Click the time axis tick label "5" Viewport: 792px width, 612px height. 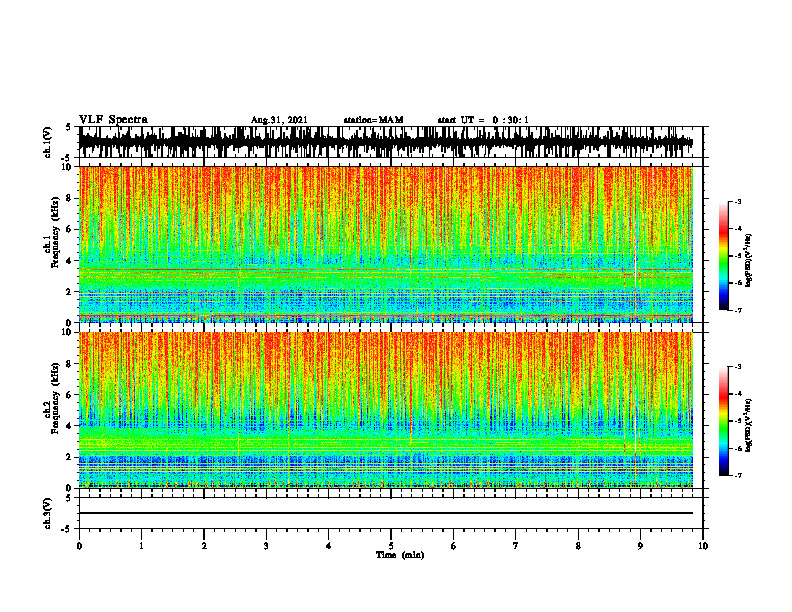click(391, 546)
